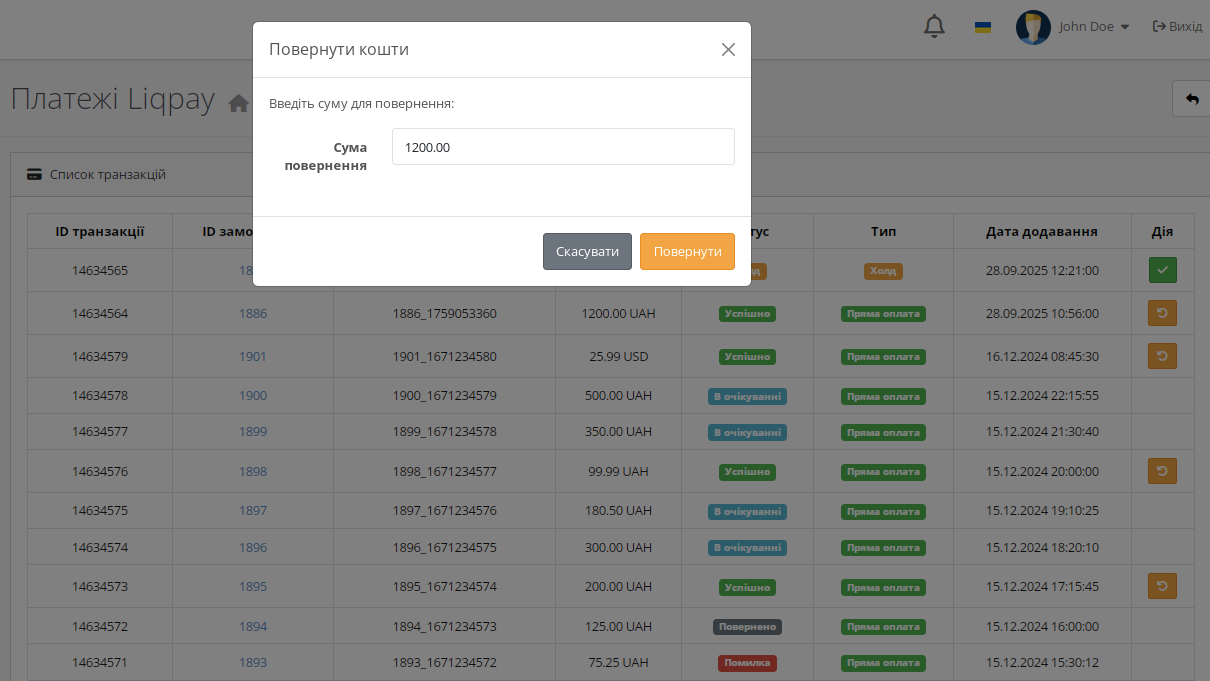
Task: Select transaction ID 14634571 cell
Action: click(100, 662)
